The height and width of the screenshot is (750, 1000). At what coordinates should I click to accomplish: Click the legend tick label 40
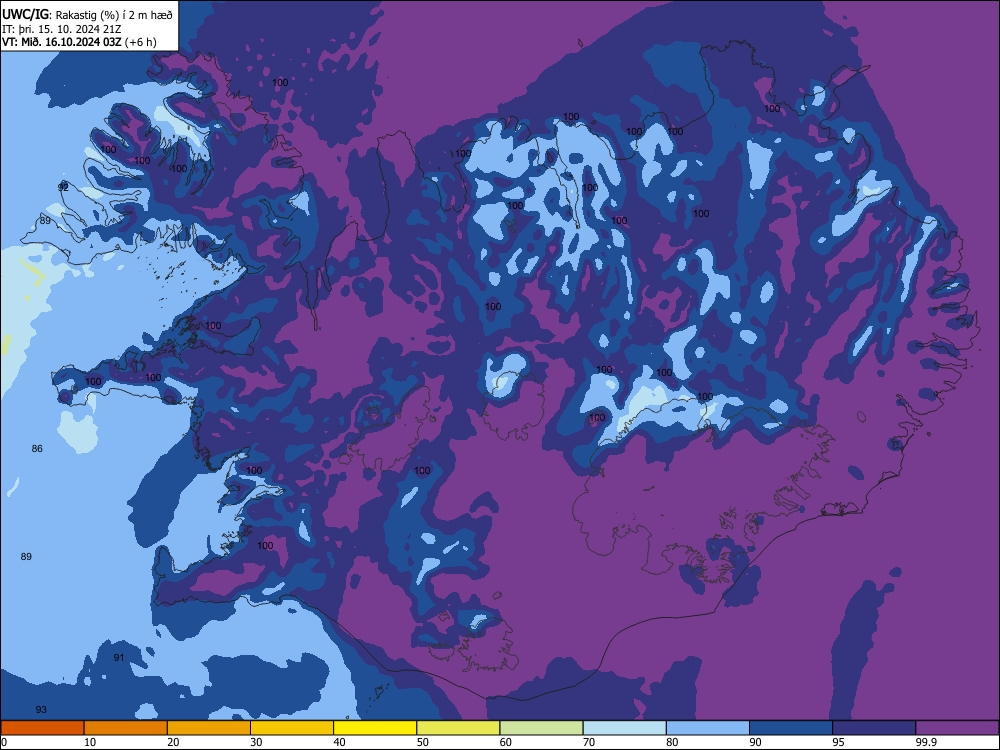pos(339,742)
